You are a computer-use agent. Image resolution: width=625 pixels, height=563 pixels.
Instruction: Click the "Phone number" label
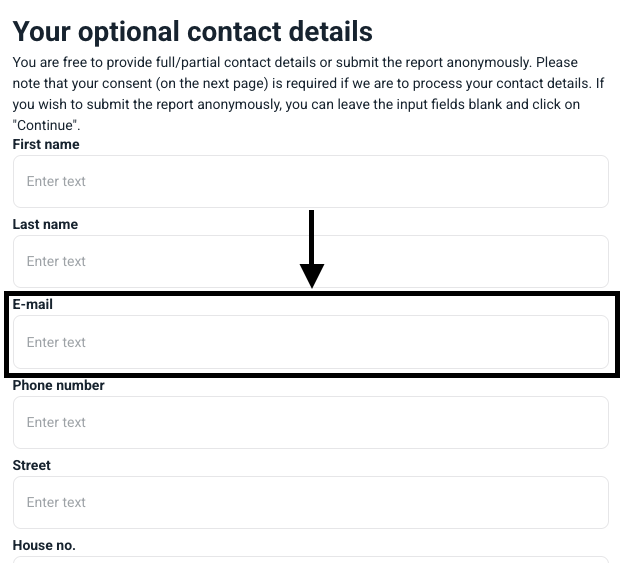coord(58,385)
